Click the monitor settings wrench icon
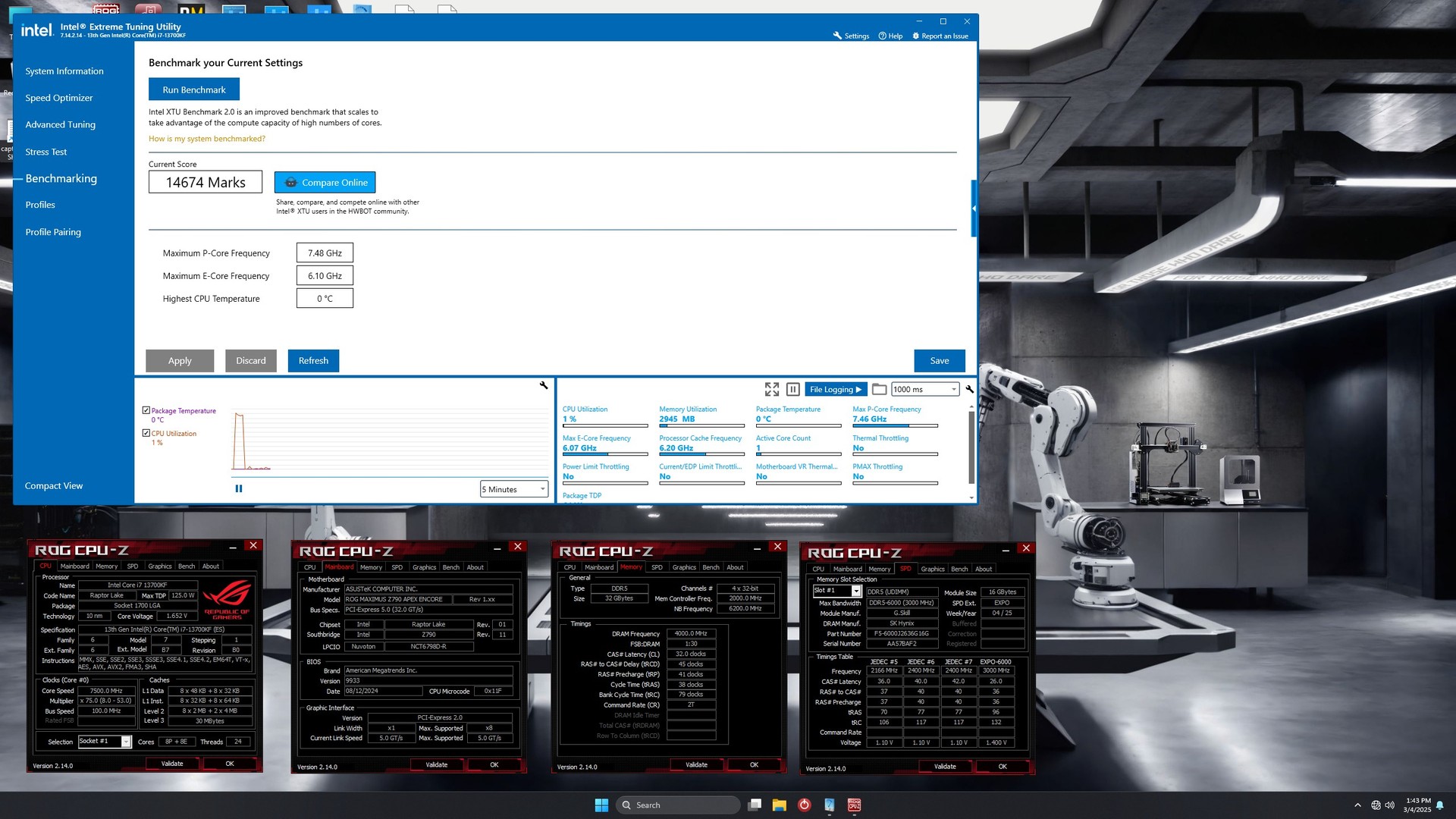The width and height of the screenshot is (1456, 819). [969, 389]
